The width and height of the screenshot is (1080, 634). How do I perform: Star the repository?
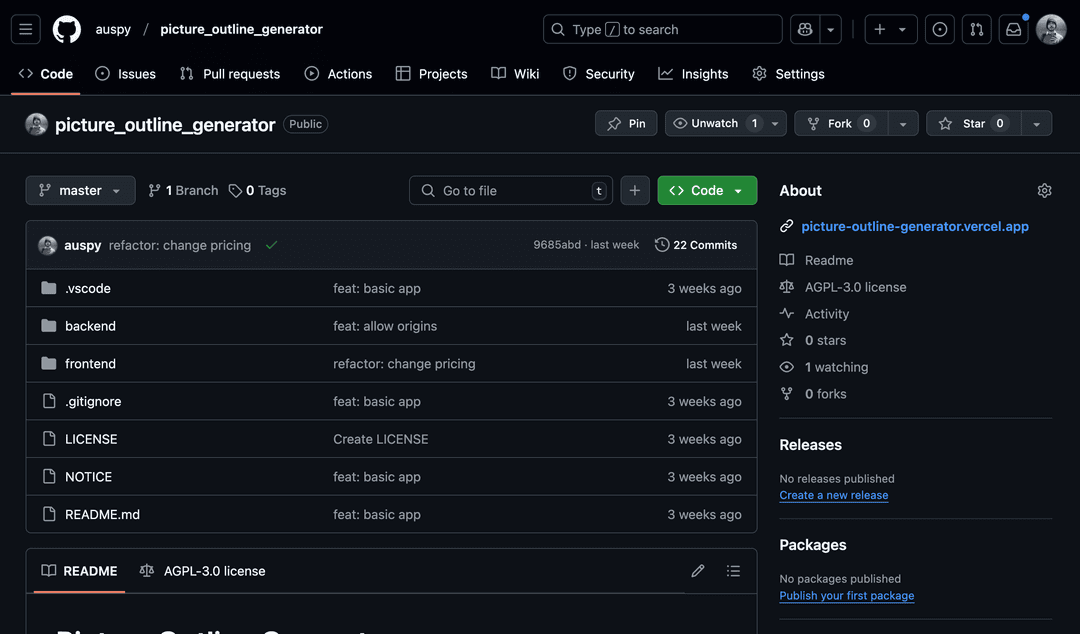(973, 123)
